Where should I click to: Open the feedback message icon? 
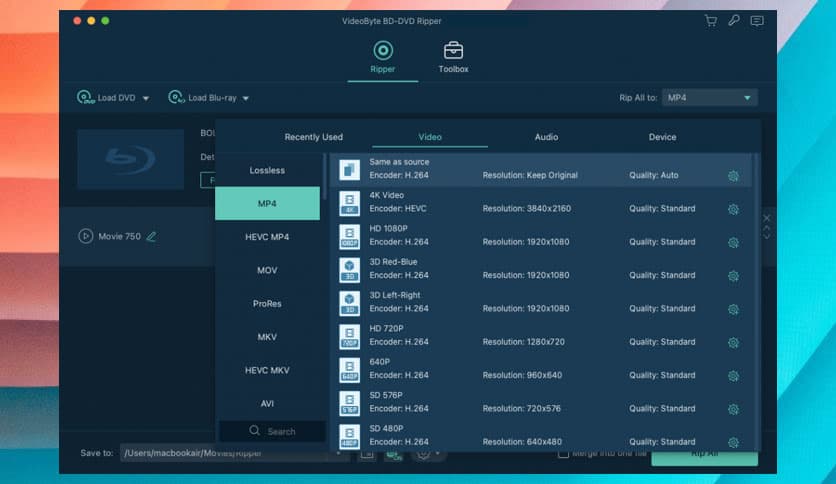(757, 21)
